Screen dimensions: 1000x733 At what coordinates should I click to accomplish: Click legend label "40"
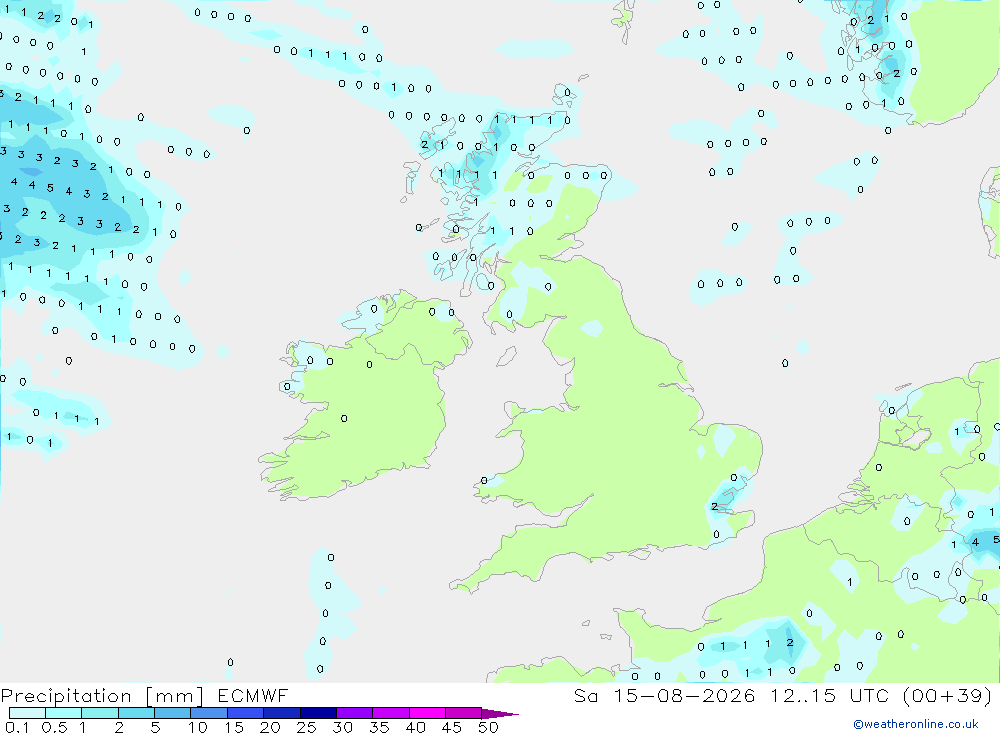pyautogui.click(x=416, y=727)
